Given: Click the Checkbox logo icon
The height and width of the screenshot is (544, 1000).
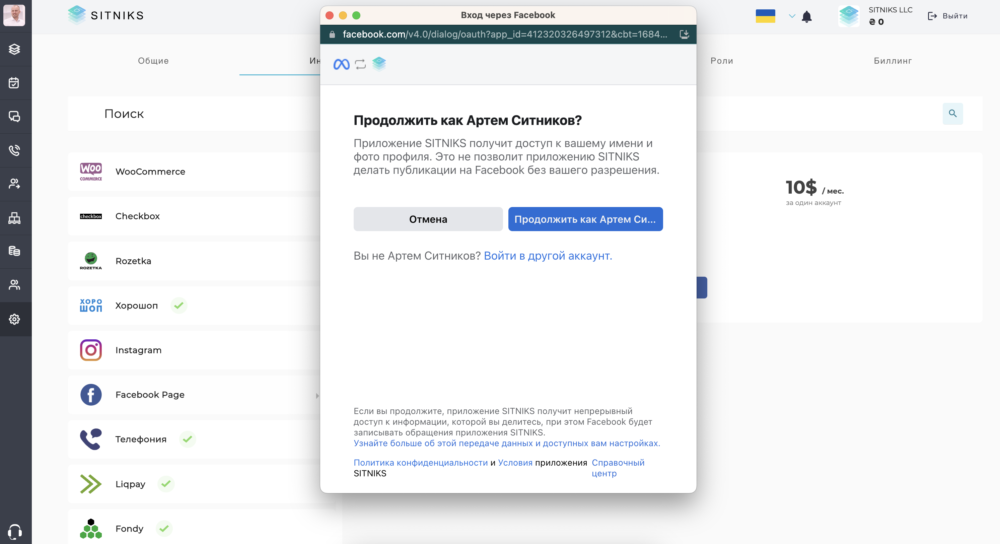Looking at the screenshot, I should pos(91,216).
